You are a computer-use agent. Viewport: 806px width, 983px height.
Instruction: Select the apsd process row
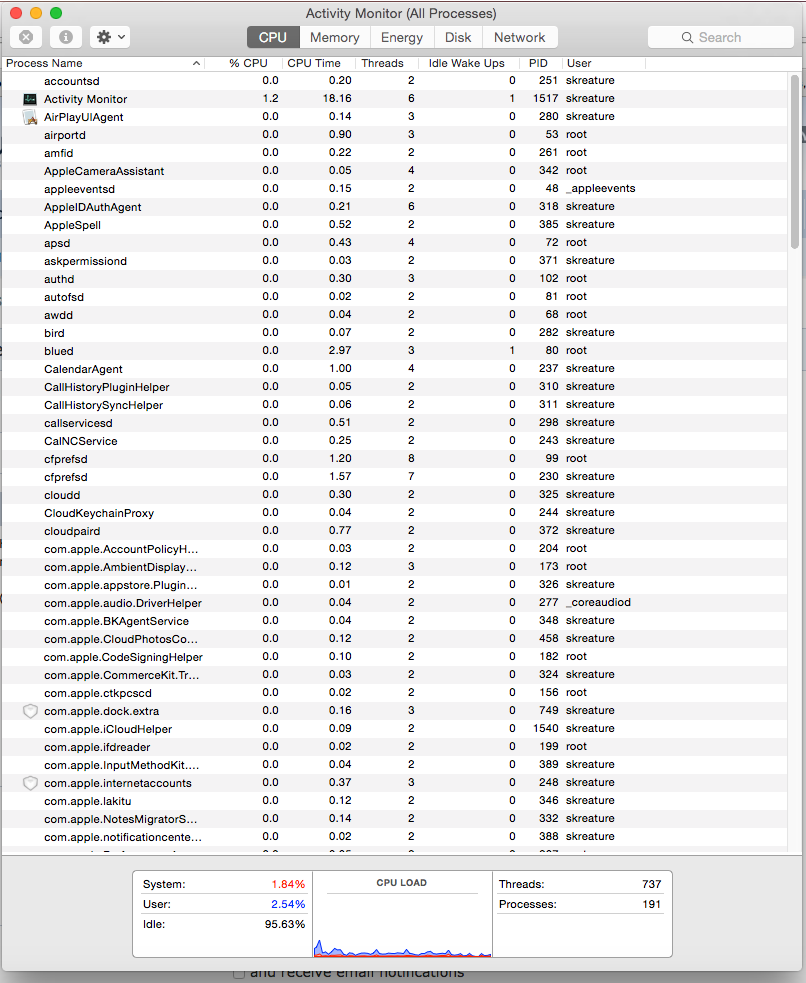[x=395, y=243]
